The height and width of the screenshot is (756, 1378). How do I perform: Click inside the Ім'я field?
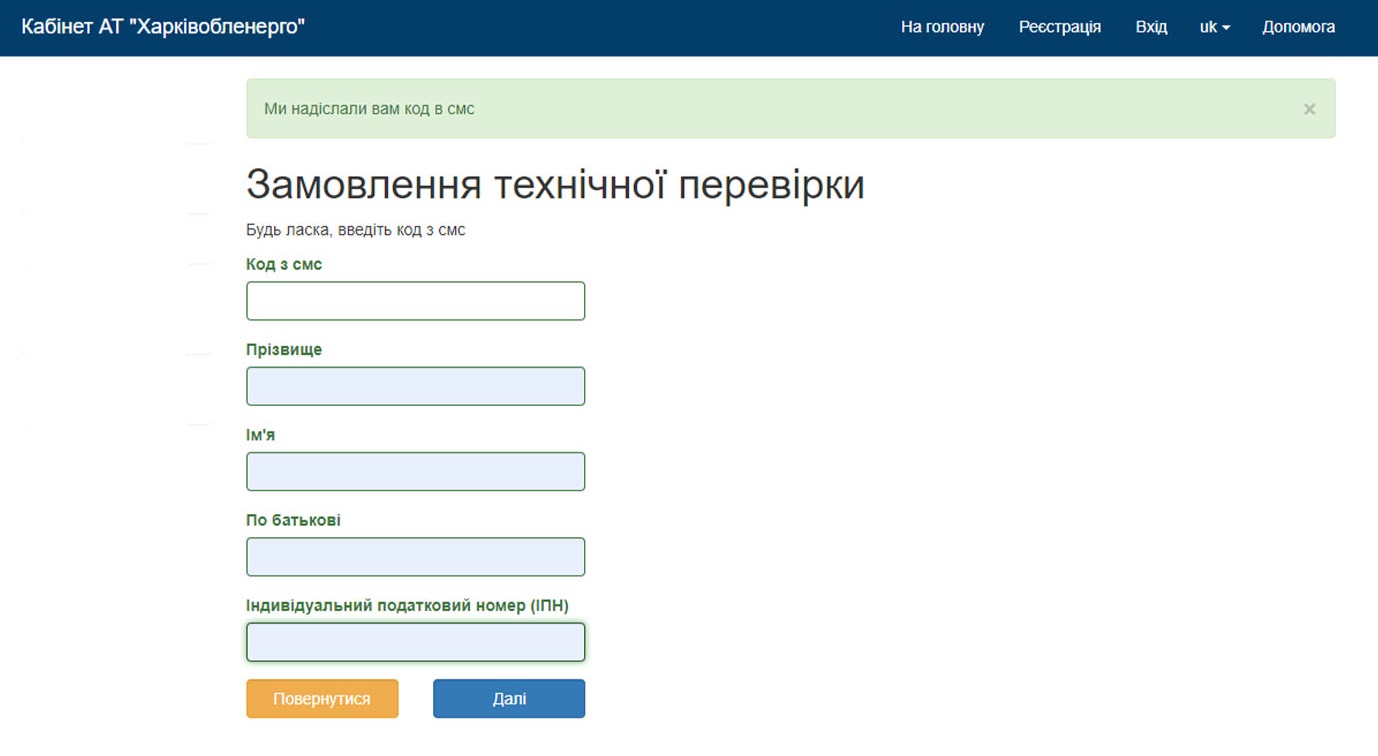(x=415, y=471)
